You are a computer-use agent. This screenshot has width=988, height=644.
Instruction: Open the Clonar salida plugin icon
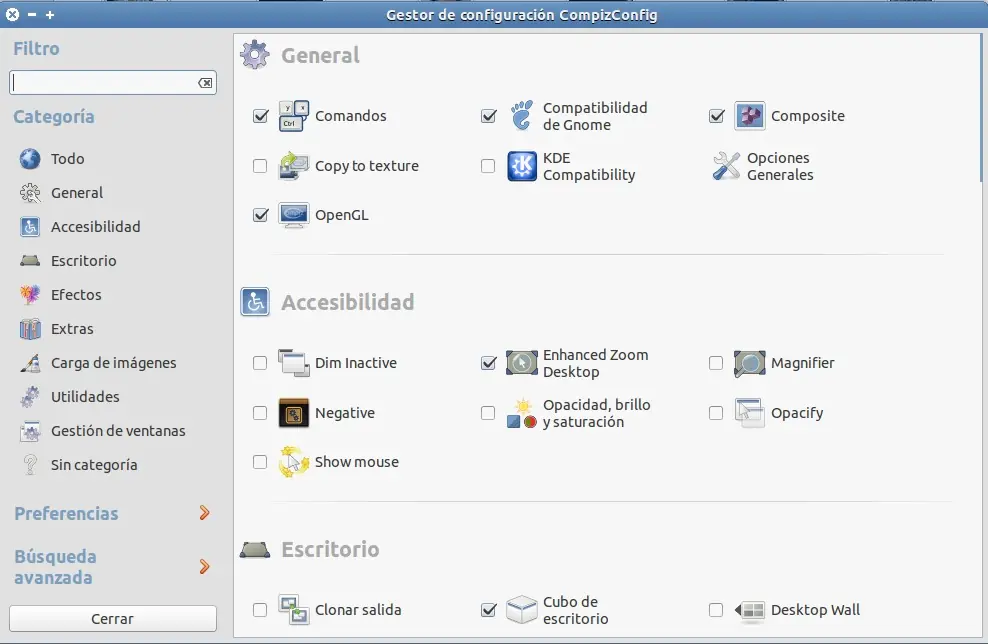(x=294, y=610)
